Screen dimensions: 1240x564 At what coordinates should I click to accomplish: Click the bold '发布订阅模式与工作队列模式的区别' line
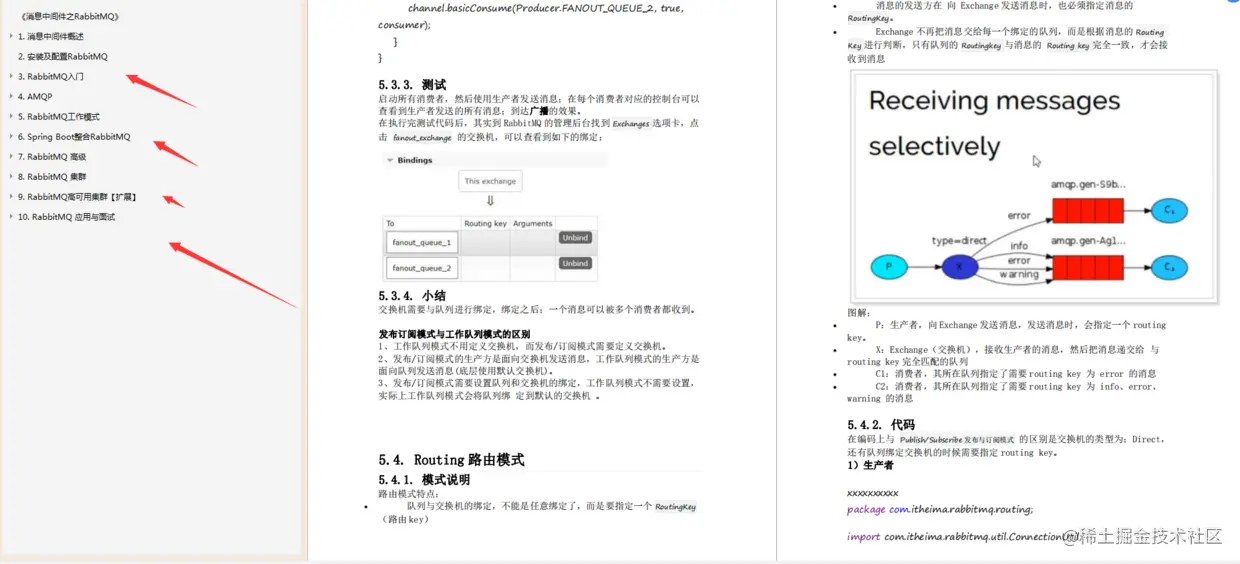[x=454, y=334]
